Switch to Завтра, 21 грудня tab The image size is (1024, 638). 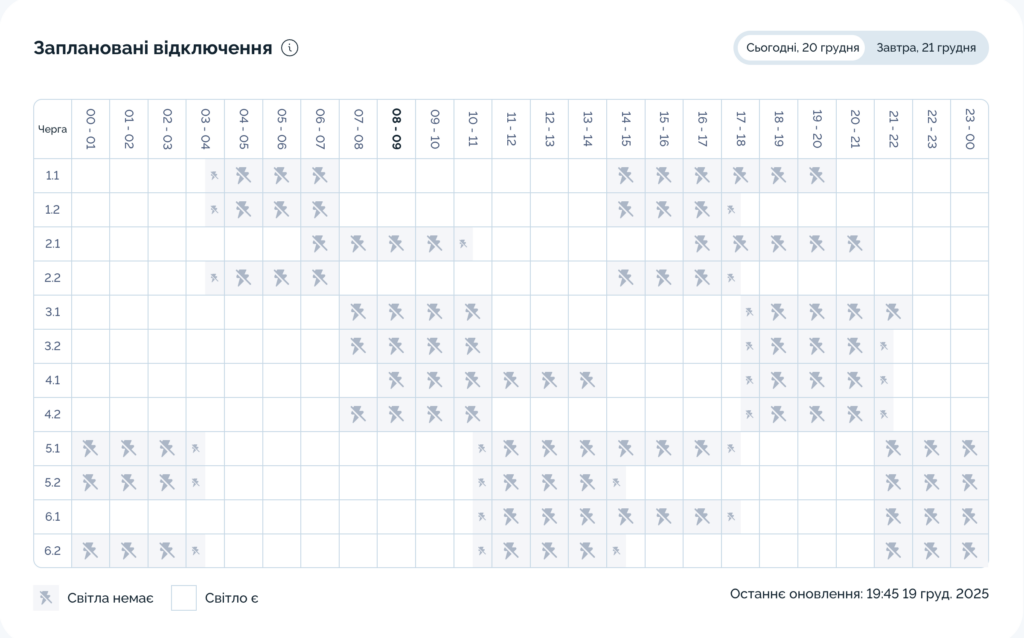[x=926, y=48]
